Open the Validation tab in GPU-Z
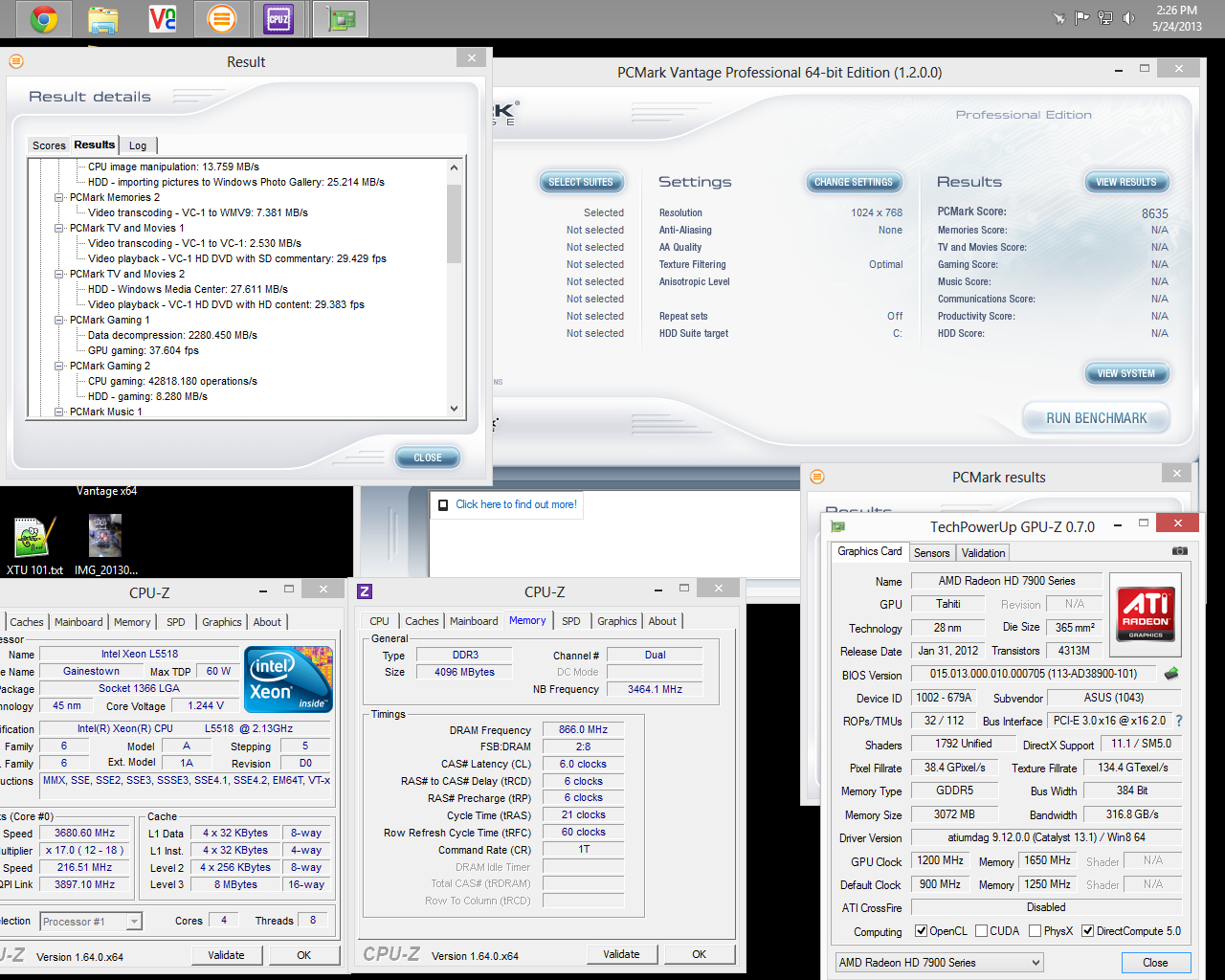The height and width of the screenshot is (980, 1225). [983, 553]
